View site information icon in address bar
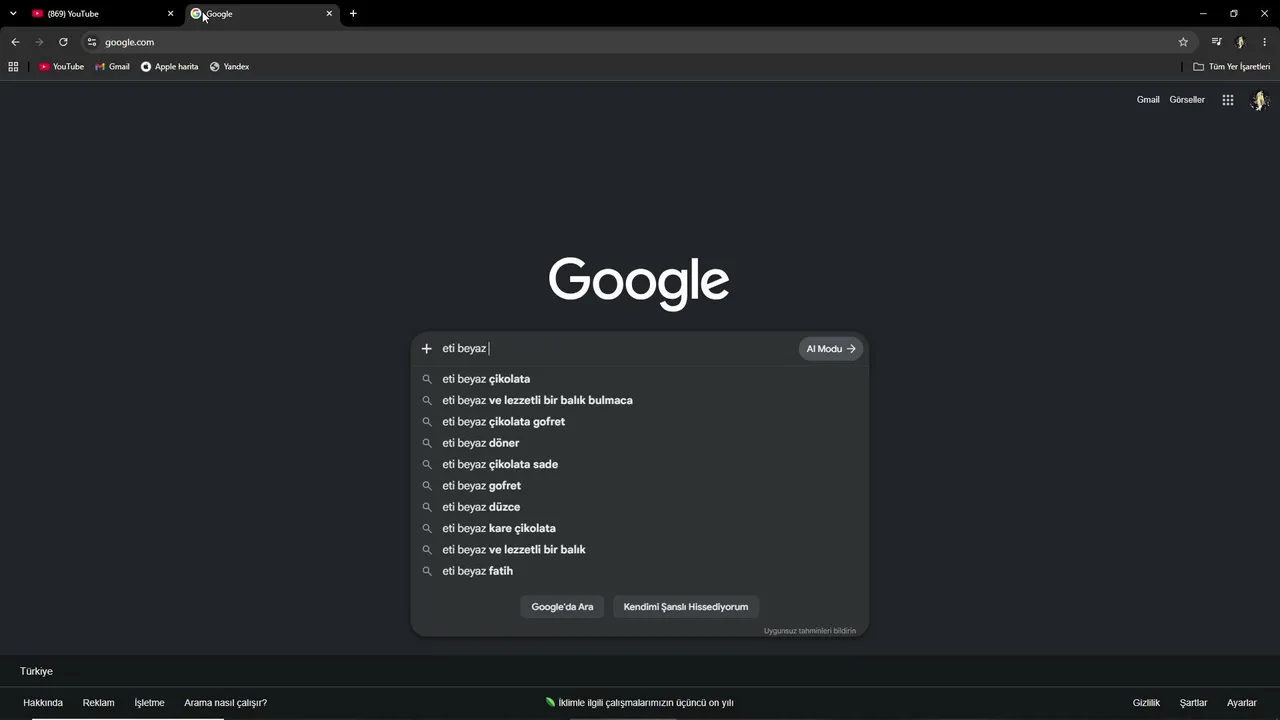 click(x=92, y=42)
